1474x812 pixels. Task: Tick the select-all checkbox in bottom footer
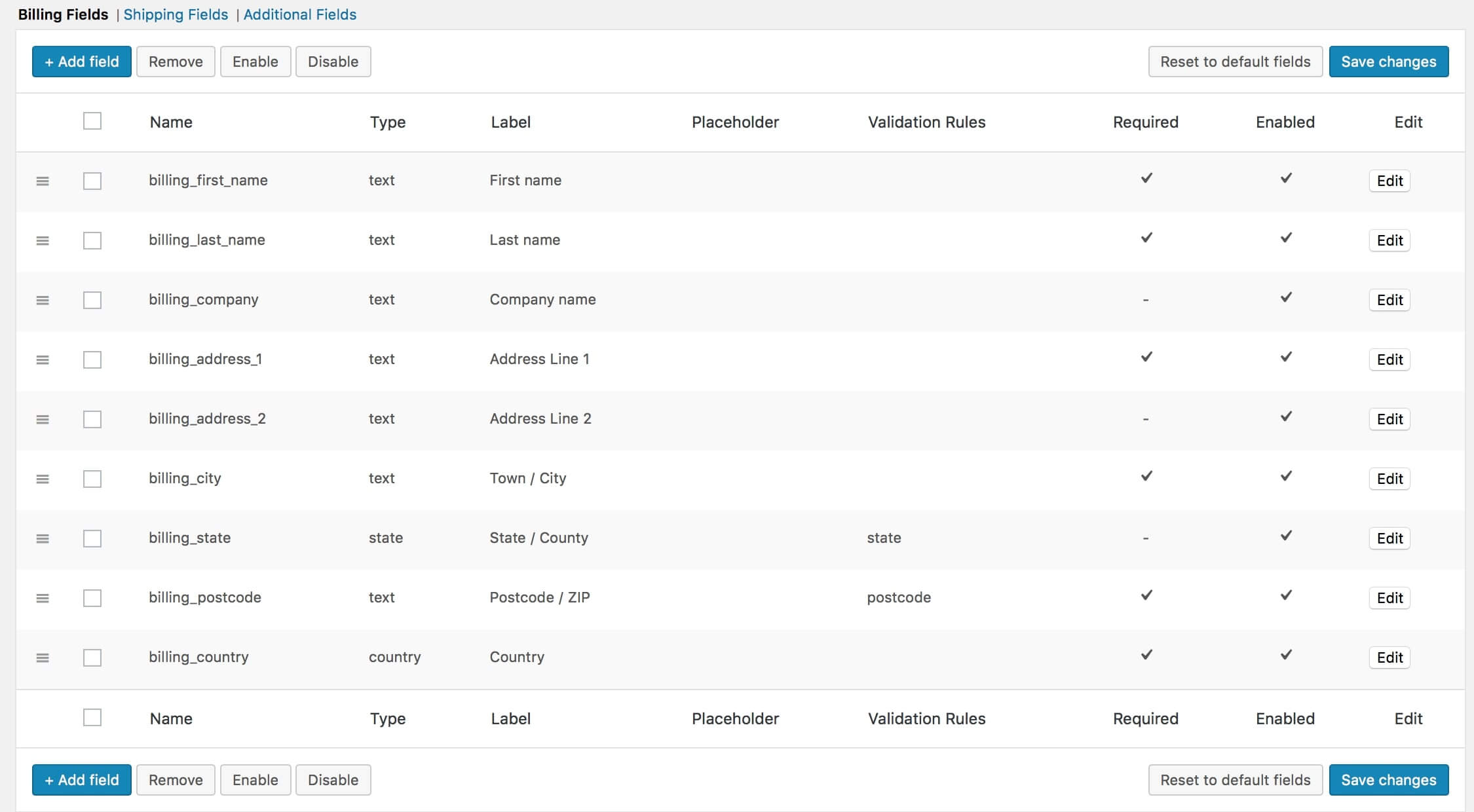92,718
